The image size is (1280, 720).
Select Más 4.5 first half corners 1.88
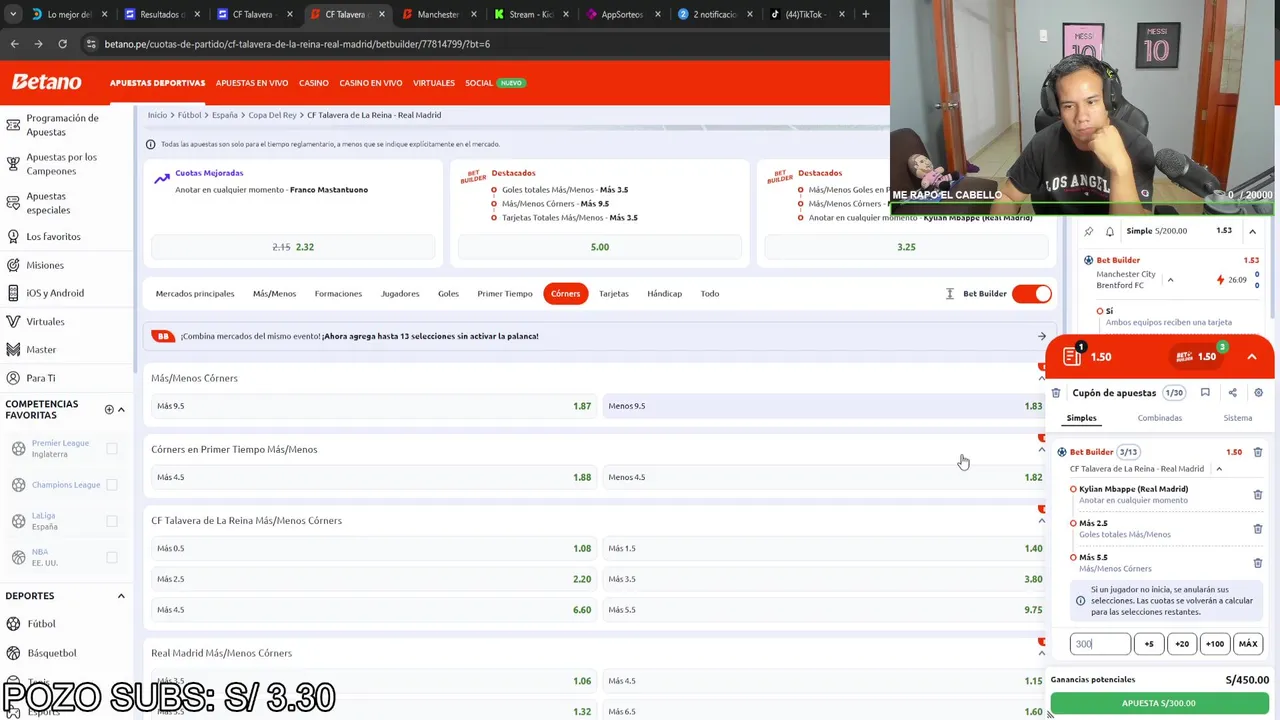coord(373,477)
